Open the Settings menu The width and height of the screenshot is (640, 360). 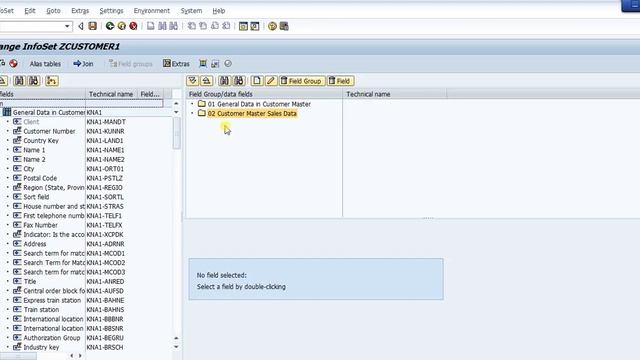coord(111,11)
